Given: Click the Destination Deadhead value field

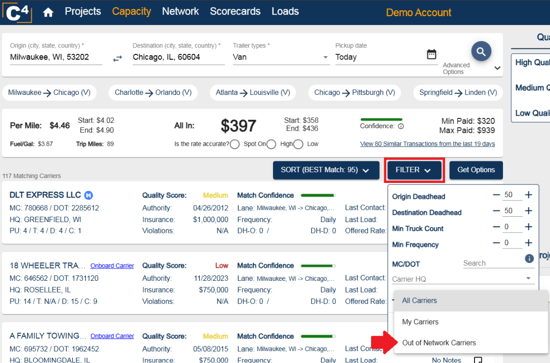Looking at the screenshot, I should [512, 211].
